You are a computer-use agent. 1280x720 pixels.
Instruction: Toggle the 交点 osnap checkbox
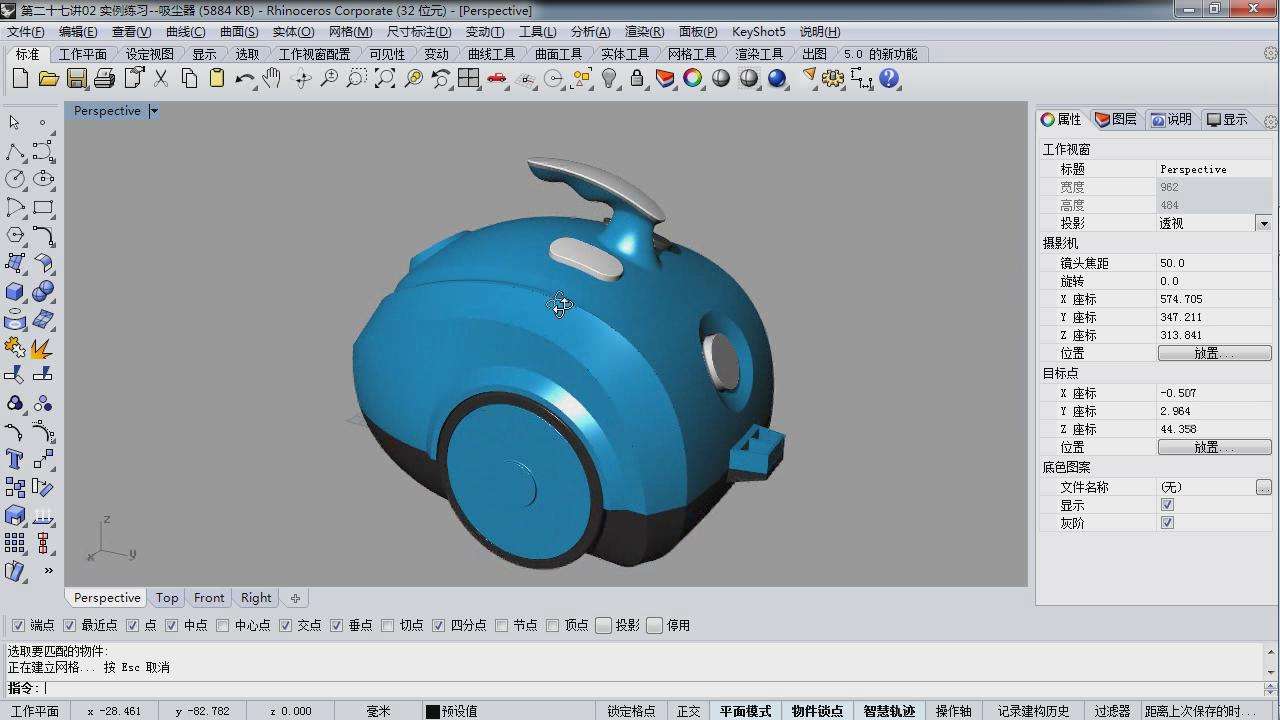pos(286,625)
